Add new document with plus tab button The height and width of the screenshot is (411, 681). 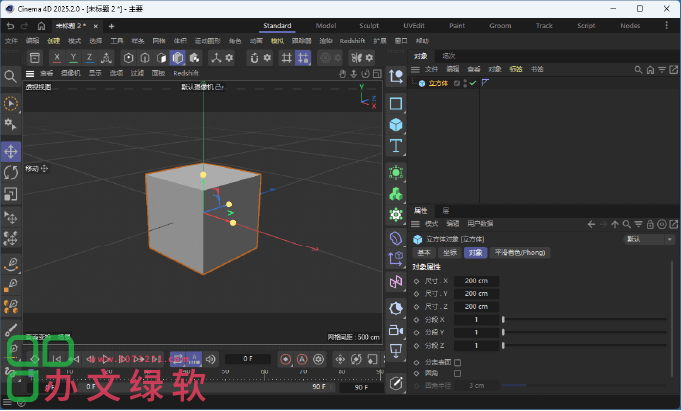pyautogui.click(x=111, y=27)
